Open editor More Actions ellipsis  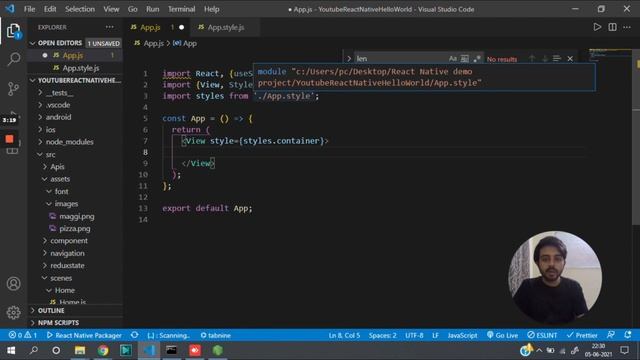tap(627, 27)
